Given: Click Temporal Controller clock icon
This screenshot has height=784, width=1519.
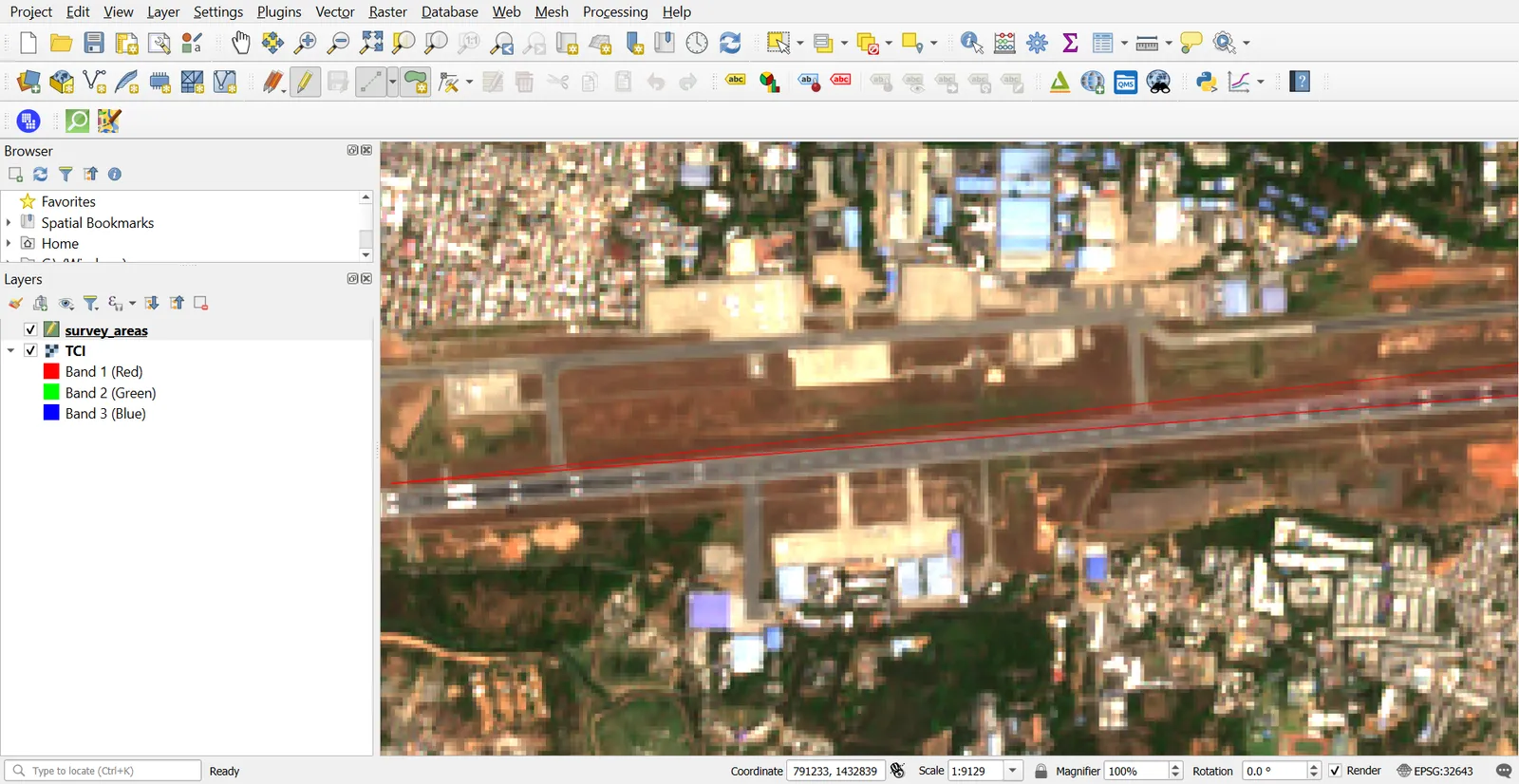Looking at the screenshot, I should (x=697, y=43).
